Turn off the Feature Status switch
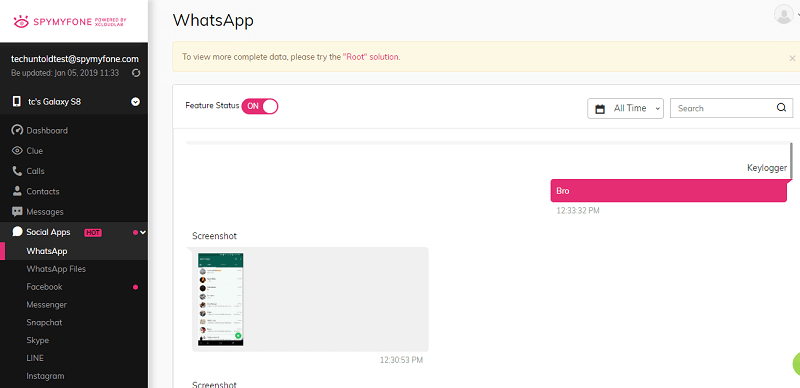 (x=260, y=106)
